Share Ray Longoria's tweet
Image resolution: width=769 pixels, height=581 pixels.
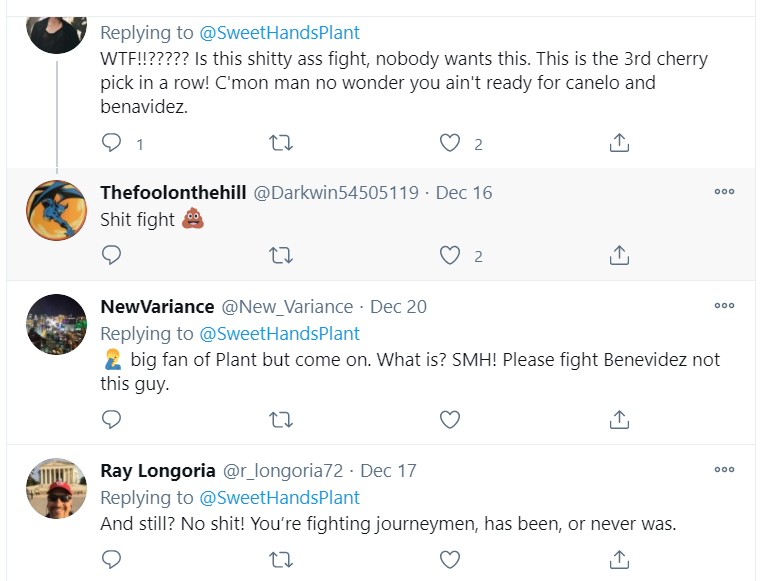point(619,558)
